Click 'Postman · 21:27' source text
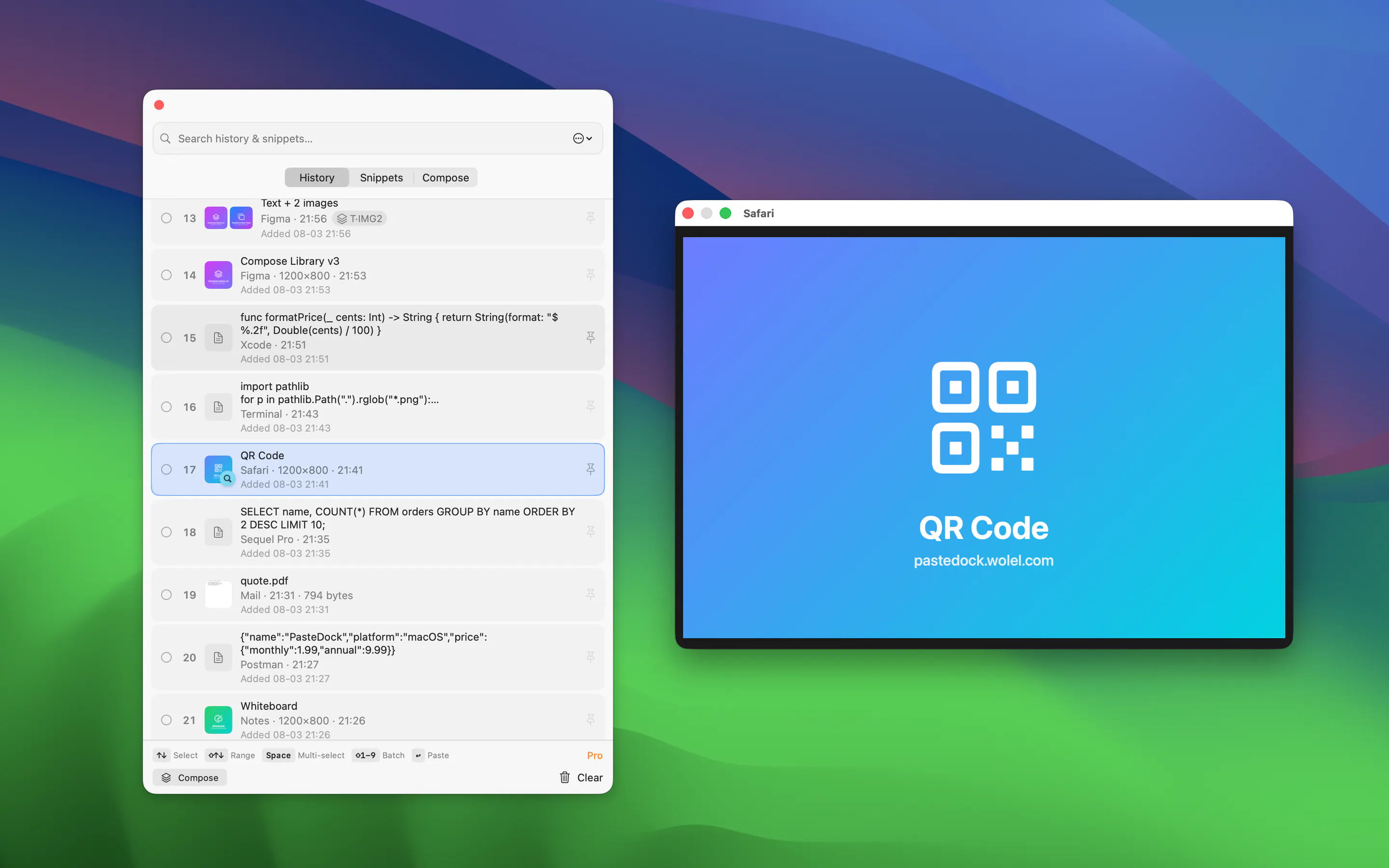Screen dimensions: 1389x868 [x=279, y=664]
